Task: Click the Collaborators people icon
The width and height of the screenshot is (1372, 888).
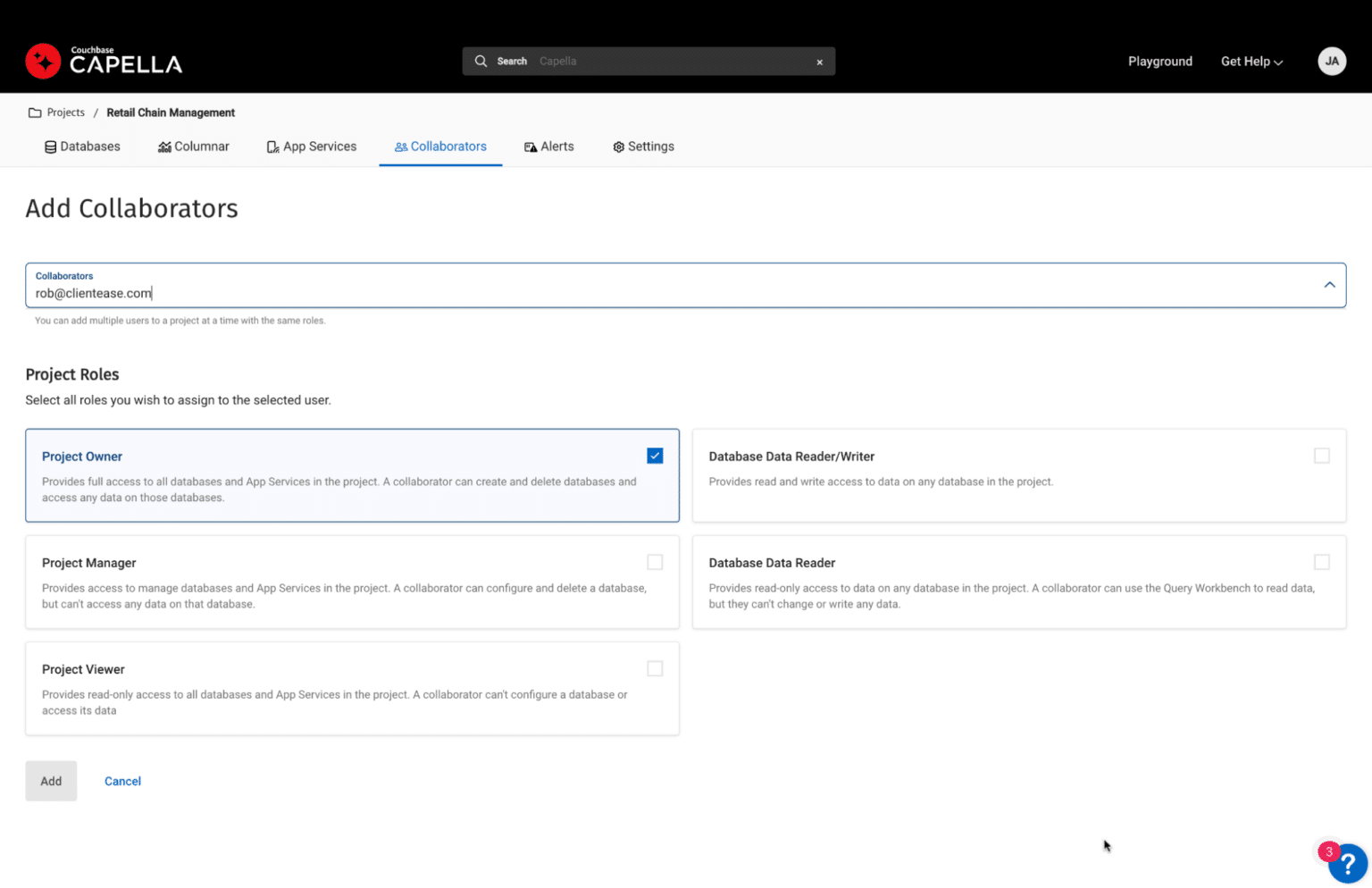Action: [403, 146]
